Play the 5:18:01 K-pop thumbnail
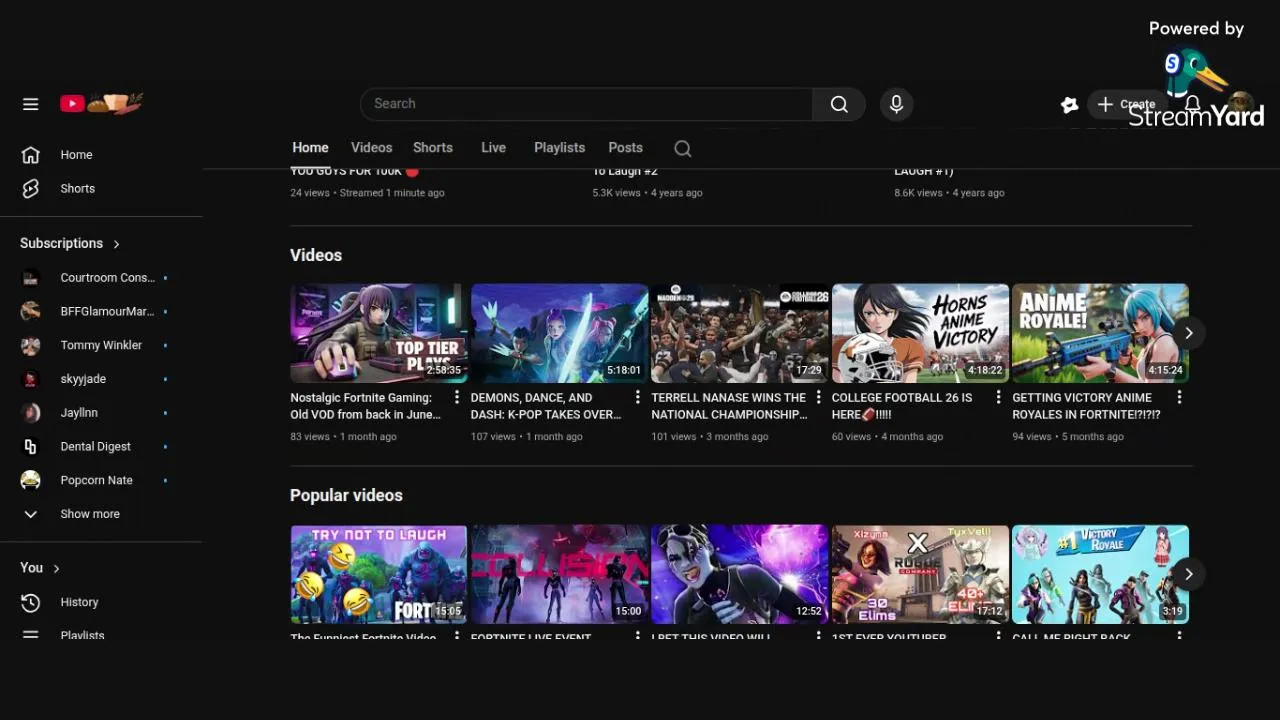This screenshot has width=1280, height=720. click(559, 333)
